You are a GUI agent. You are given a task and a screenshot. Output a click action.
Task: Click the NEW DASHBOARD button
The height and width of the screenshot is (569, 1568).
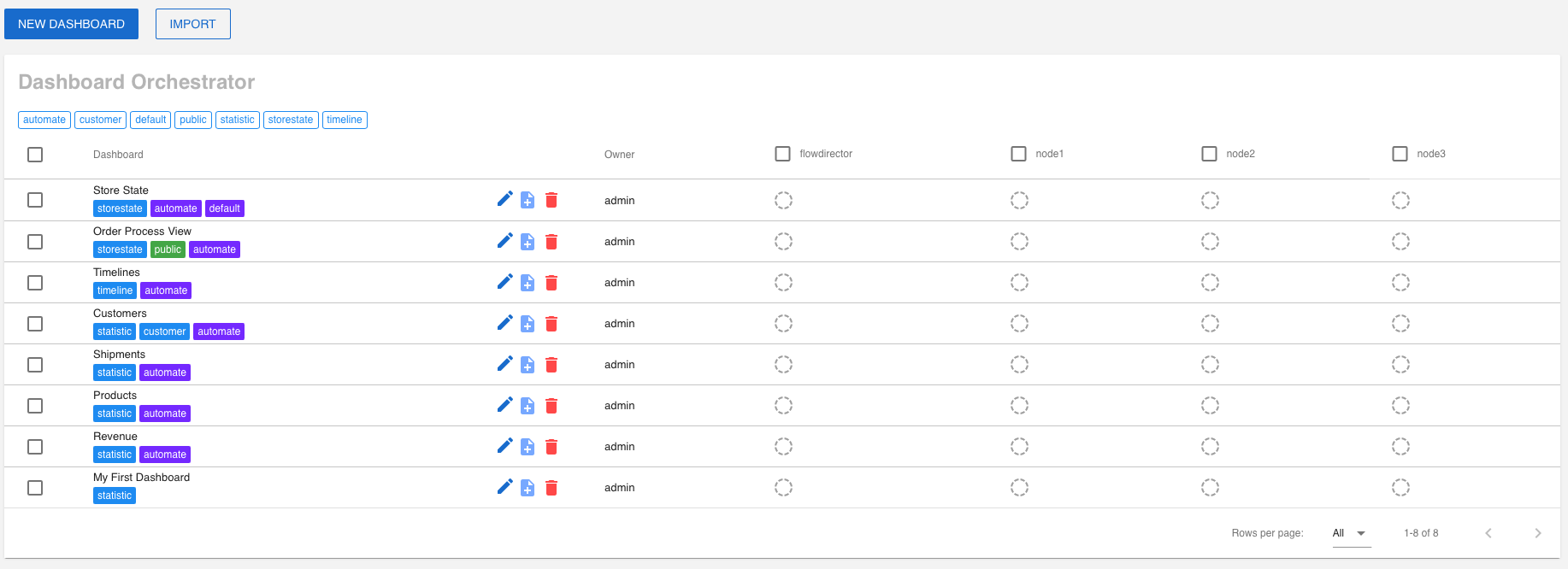click(71, 24)
